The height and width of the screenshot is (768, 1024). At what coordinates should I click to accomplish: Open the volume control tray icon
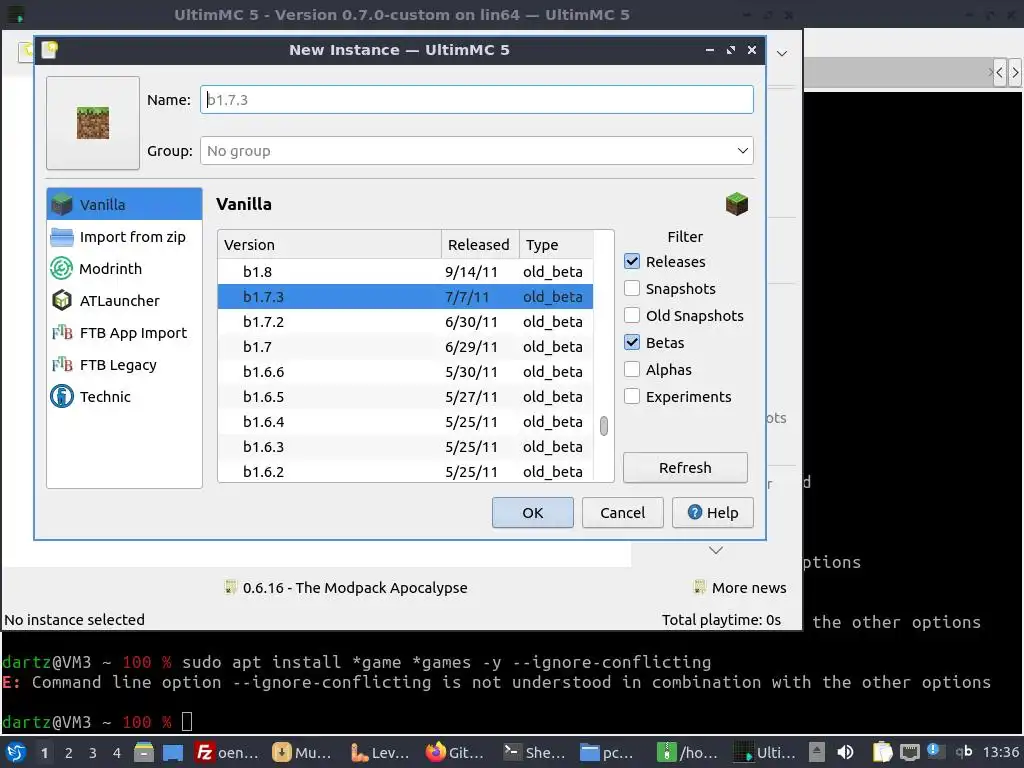click(845, 752)
